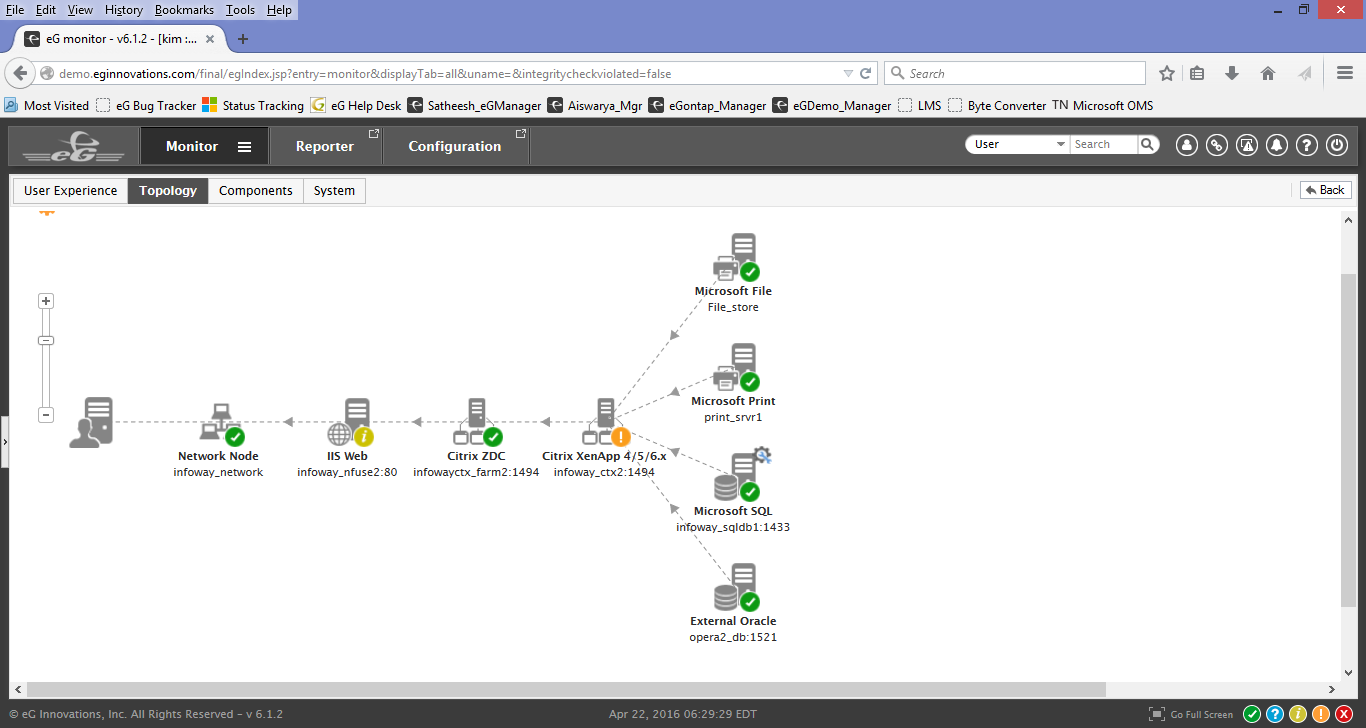Open the Microsoft OMS bookmark
1366x728 pixels.
pyautogui.click(x=1102, y=105)
